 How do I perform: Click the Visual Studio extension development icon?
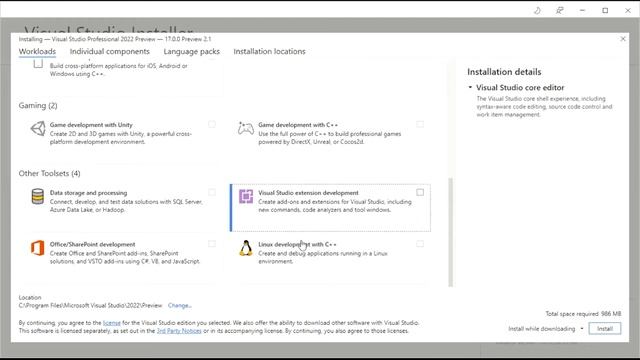tap(246, 196)
